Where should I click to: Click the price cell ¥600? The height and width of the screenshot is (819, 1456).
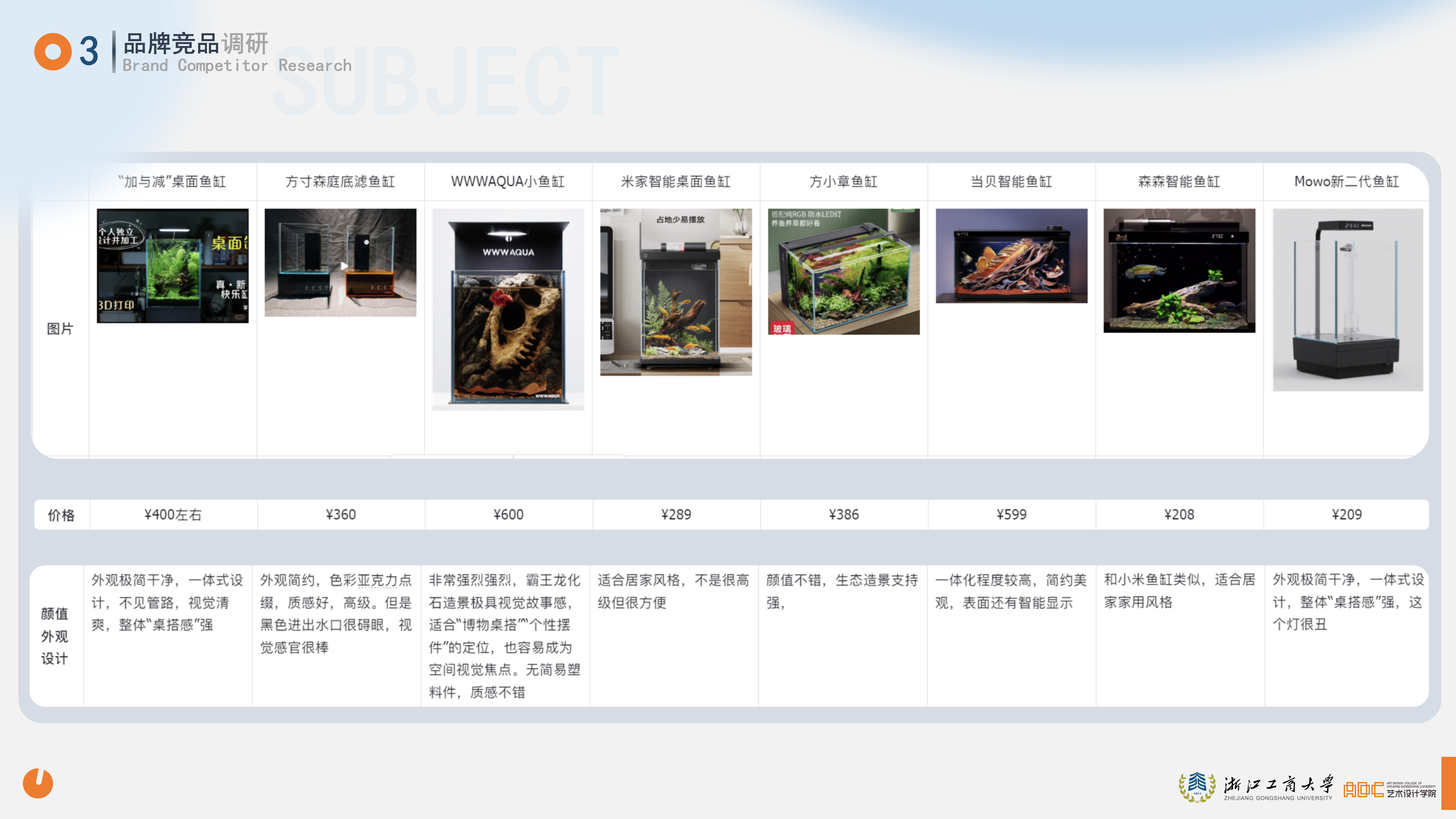coord(508,515)
